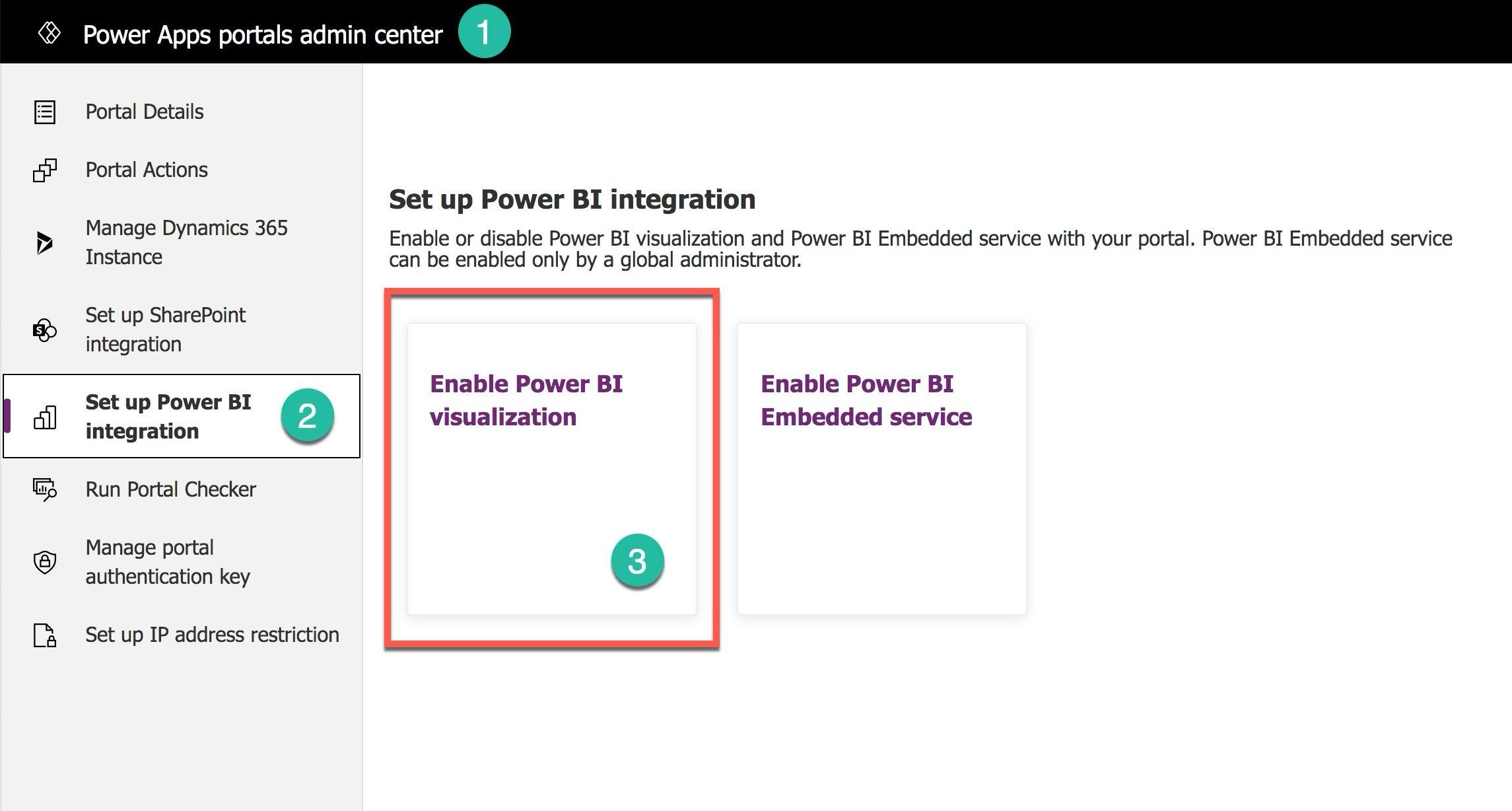Screen dimensions: 1512x811
Task: Click the Power Apps logo icon
Action: (50, 33)
